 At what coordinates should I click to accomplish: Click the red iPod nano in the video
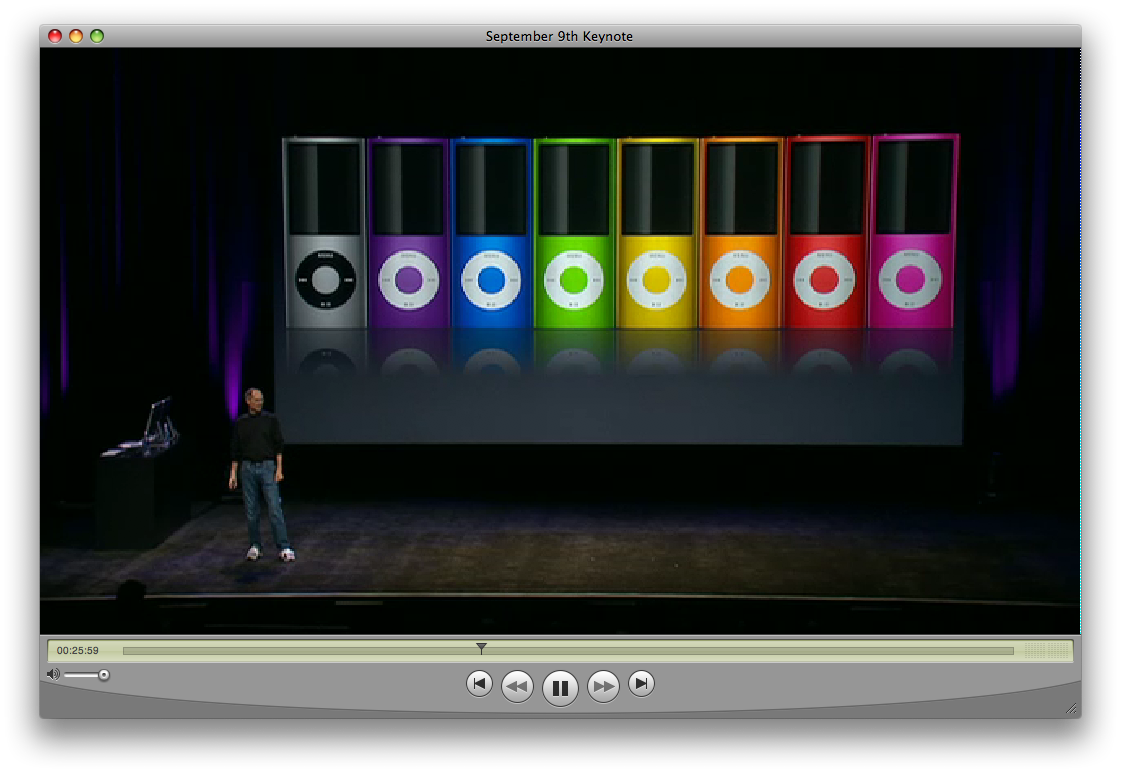pos(825,233)
